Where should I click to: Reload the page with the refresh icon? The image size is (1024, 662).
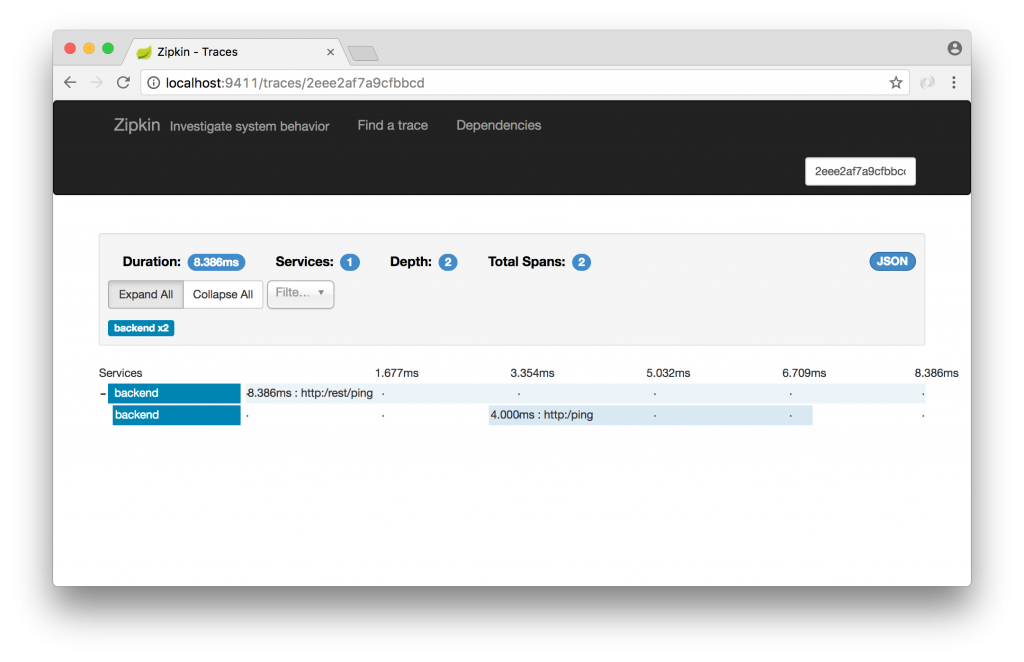pyautogui.click(x=123, y=83)
